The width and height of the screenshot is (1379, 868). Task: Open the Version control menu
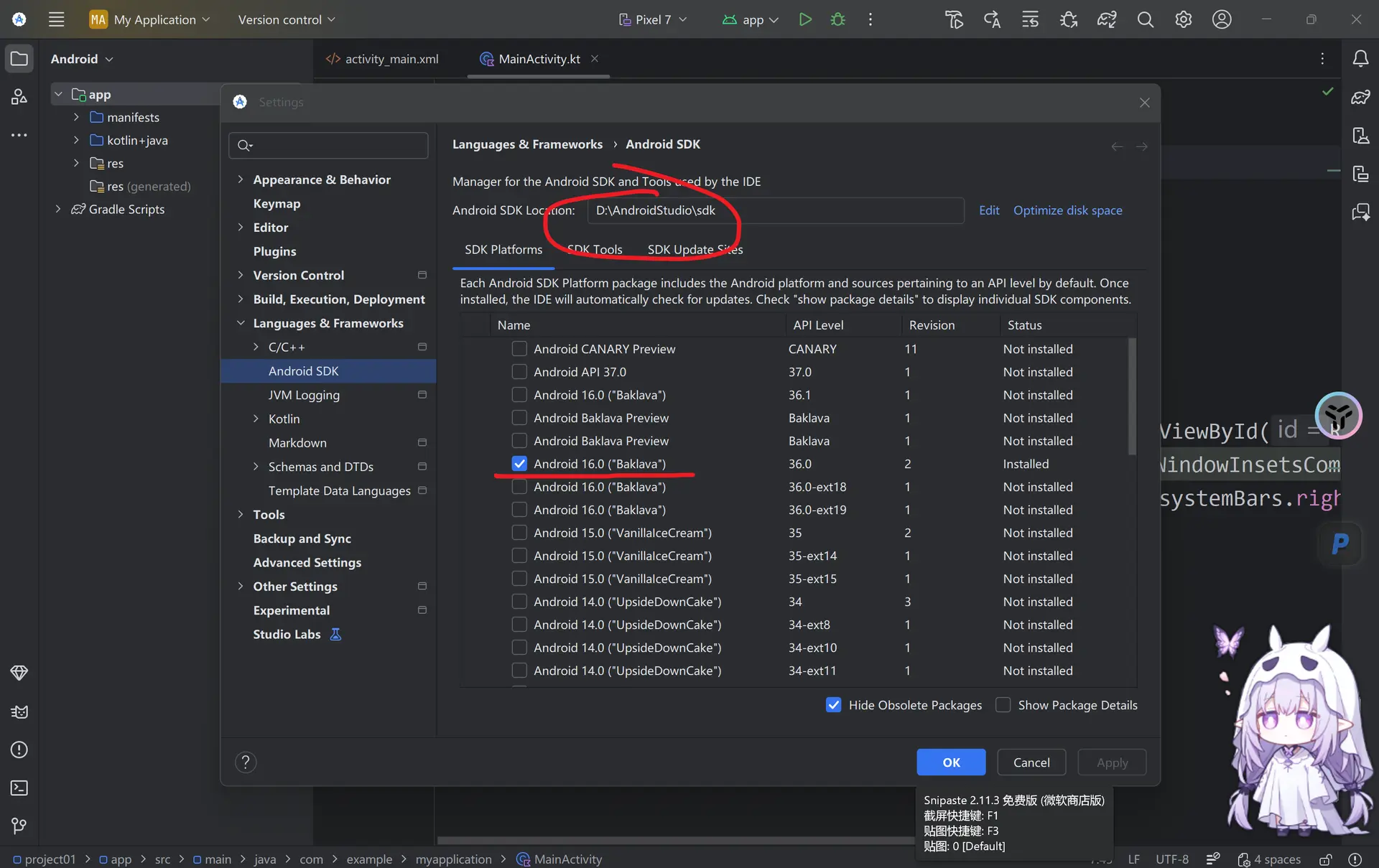(x=287, y=19)
